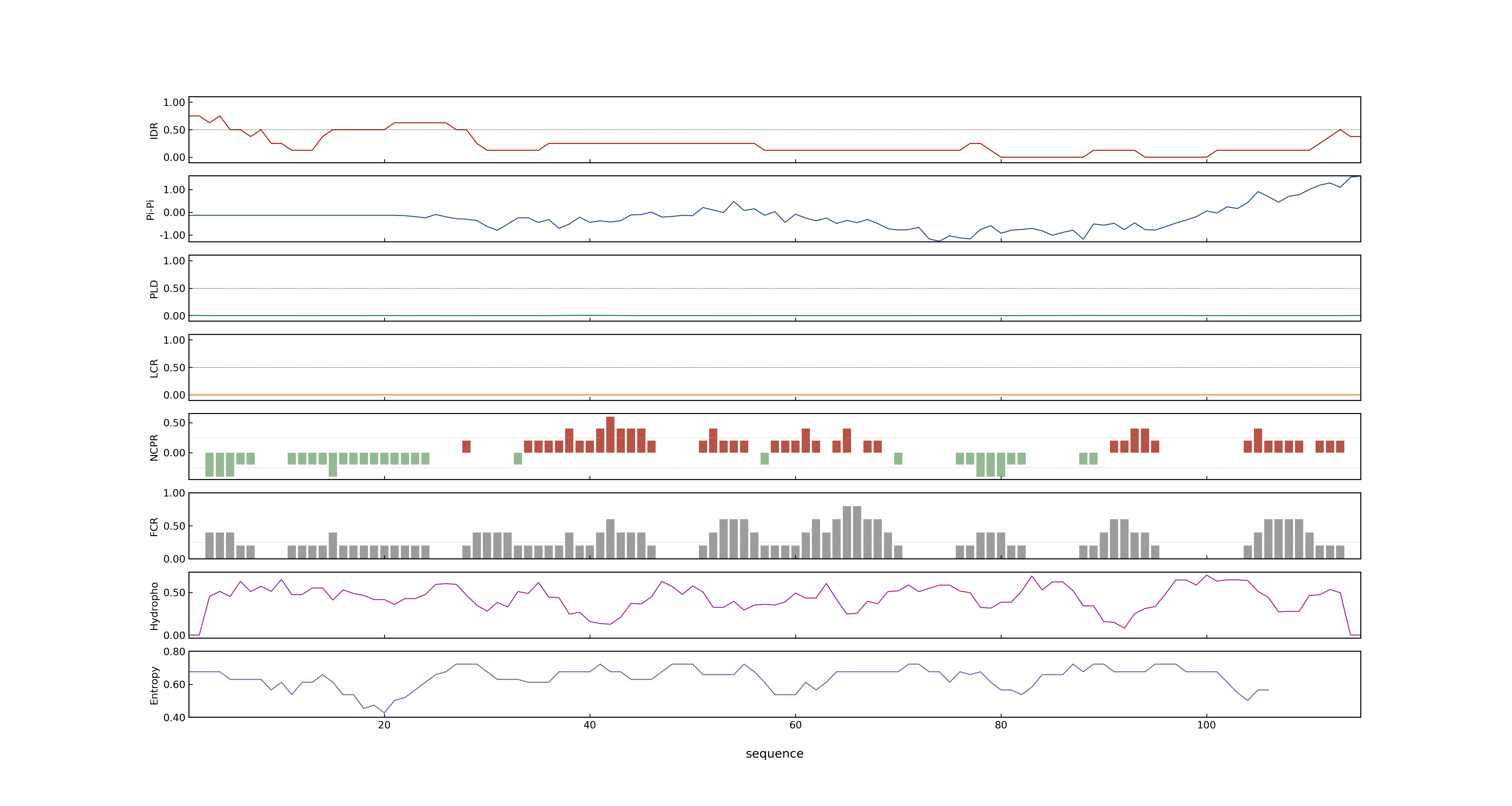Click x-axis tick label 20
Screen dimensions: 1512x806
384,725
